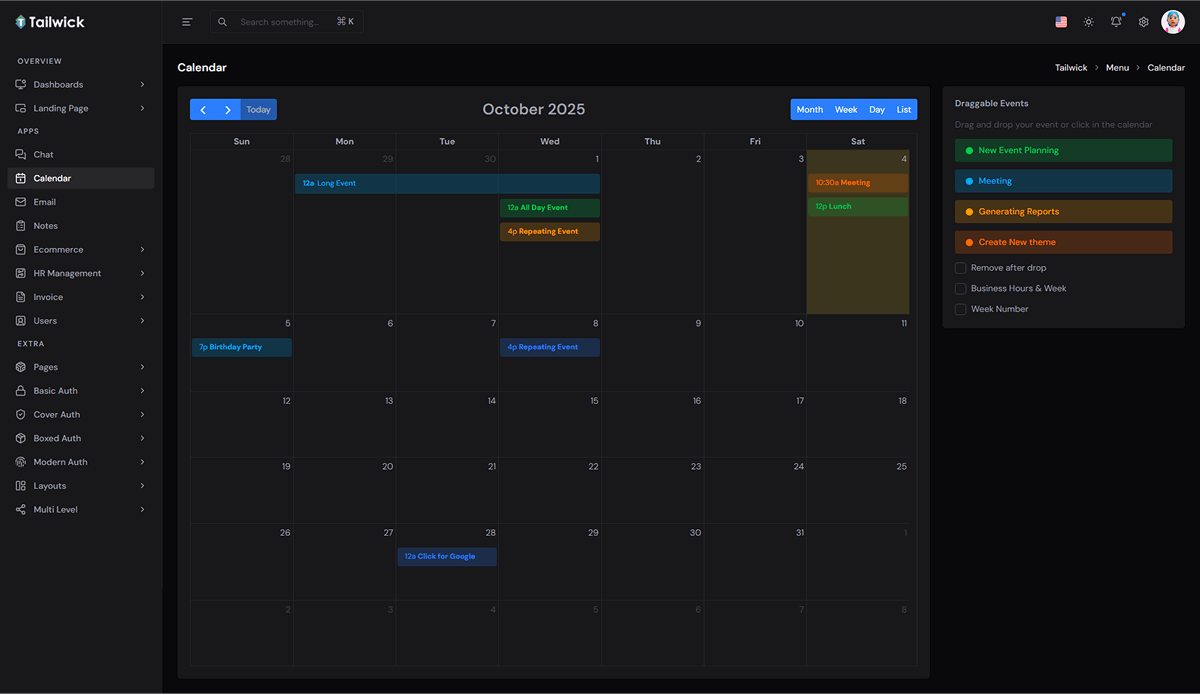The image size is (1200, 695).
Task: Open the US flag language selector
Action: pos(1061,22)
